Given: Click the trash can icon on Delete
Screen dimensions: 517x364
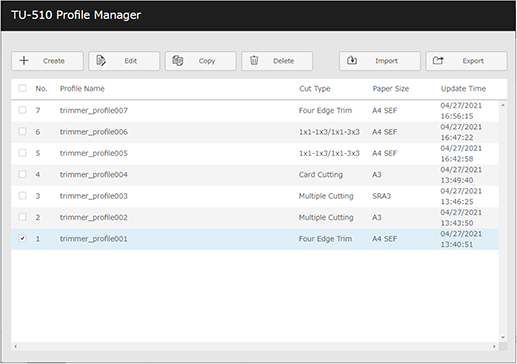Looking at the screenshot, I should pyautogui.click(x=254, y=60).
